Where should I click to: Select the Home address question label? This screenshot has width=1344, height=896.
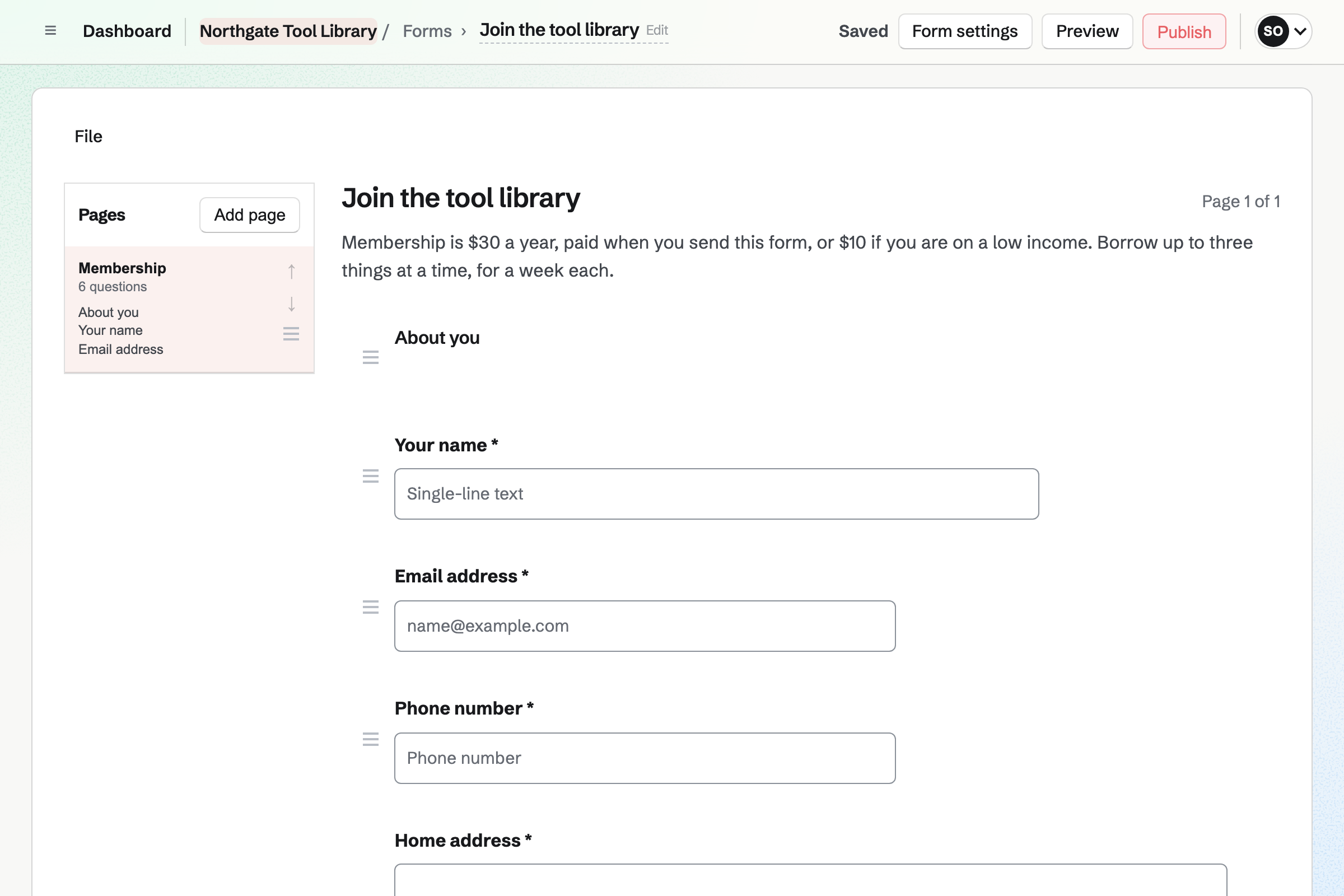pos(463,840)
